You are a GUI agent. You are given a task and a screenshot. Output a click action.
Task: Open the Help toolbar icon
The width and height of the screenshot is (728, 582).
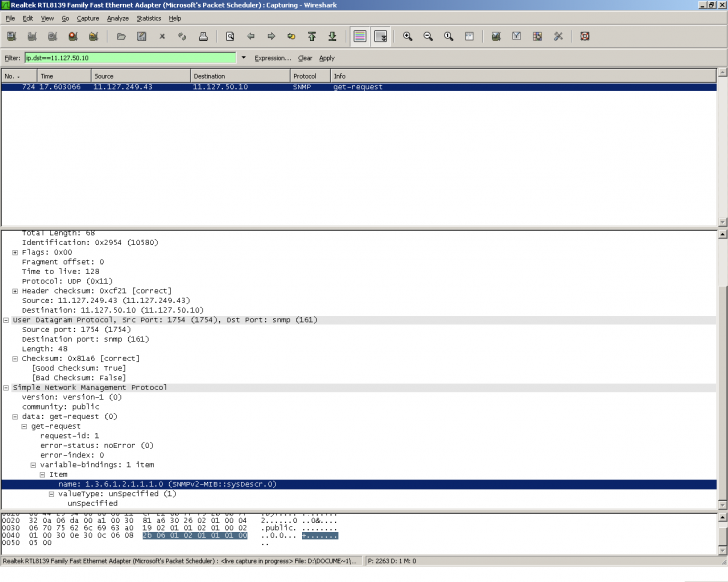[585, 37]
